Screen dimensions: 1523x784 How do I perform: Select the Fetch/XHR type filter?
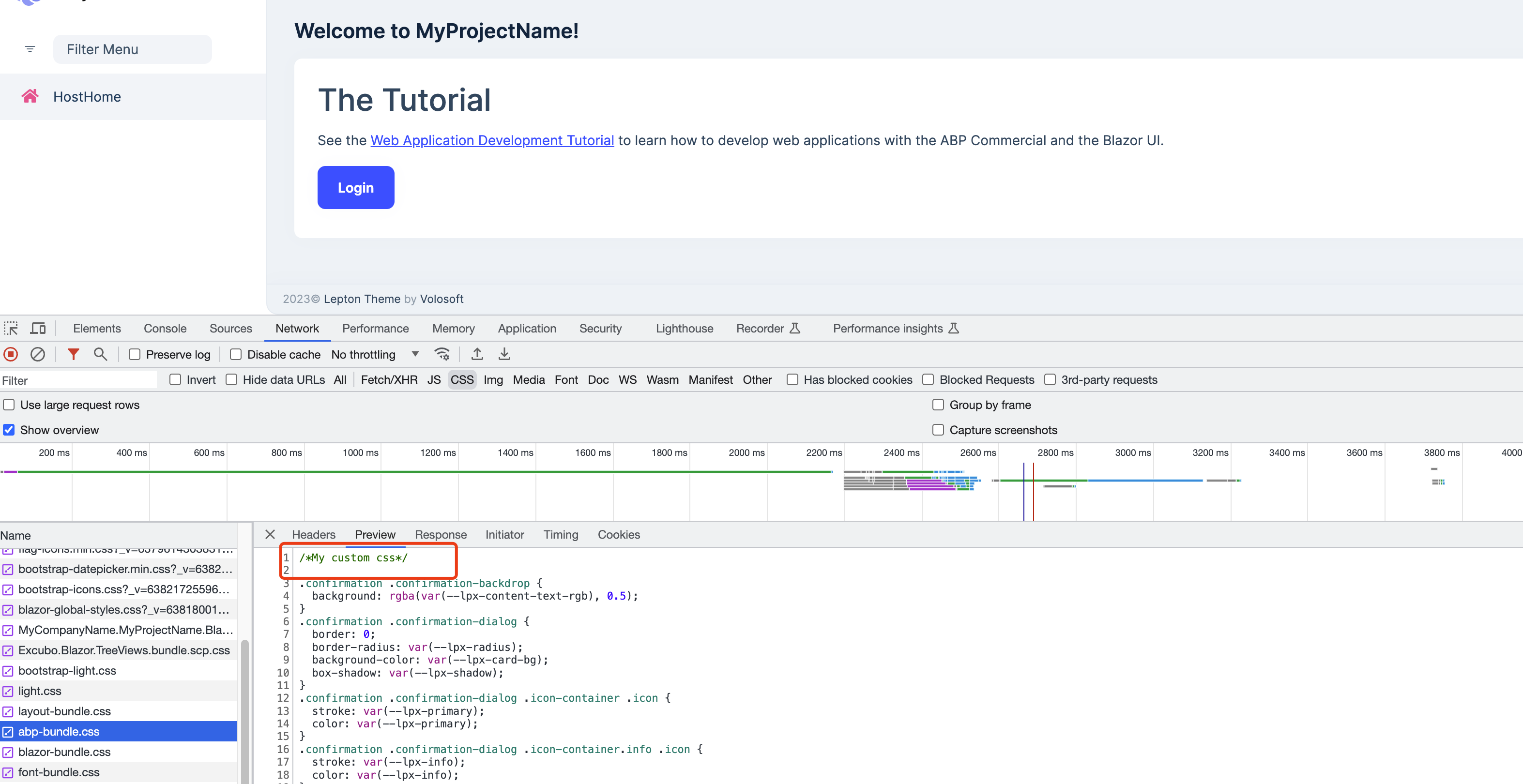389,379
